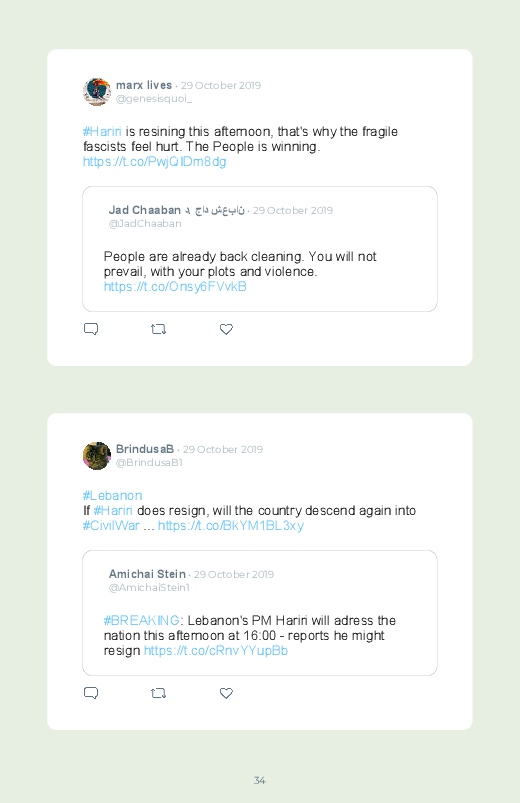Open the #BREAKING hashtag
This screenshot has height=803, width=520.
point(141,621)
